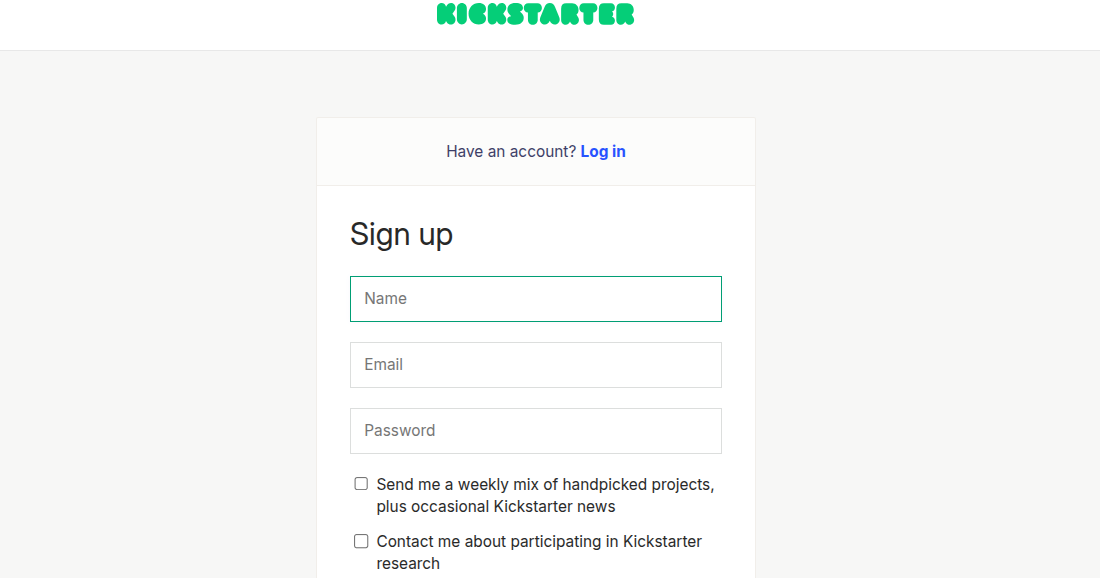Click the letter K in the Kickstarter logo
This screenshot has width=1100, height=578.
pos(446,14)
